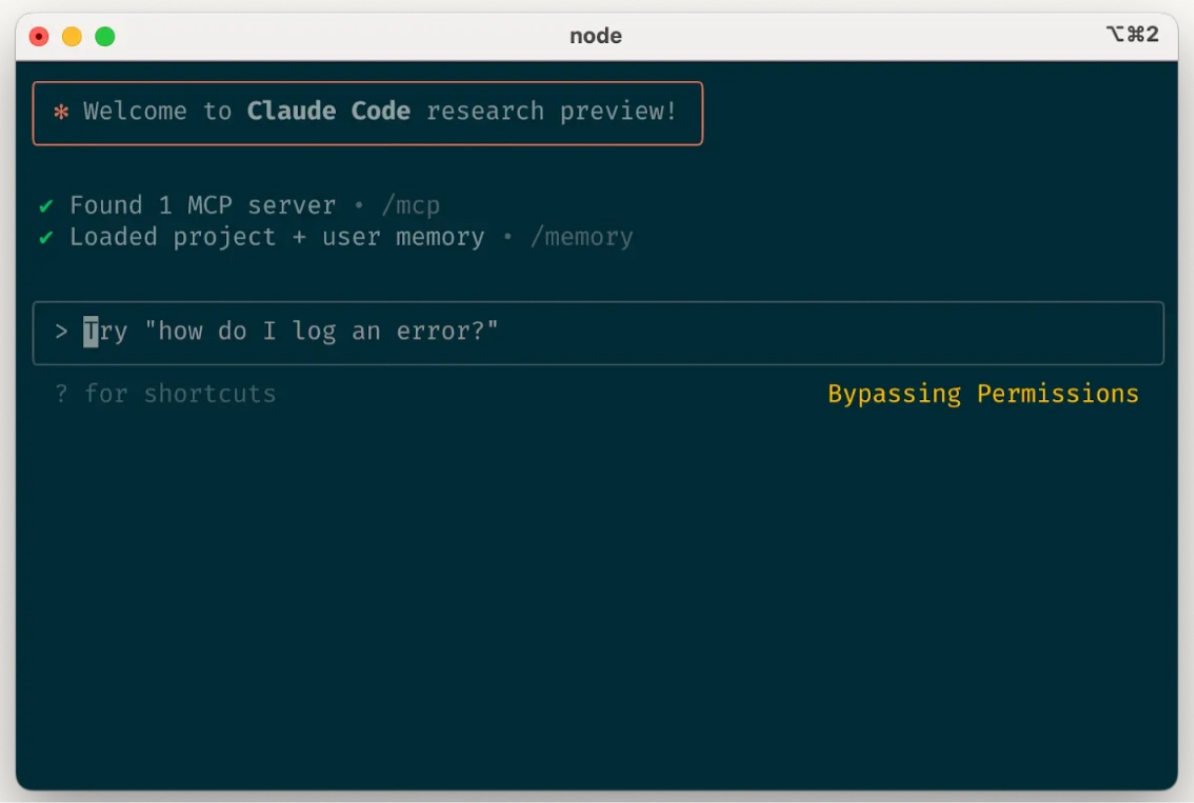This screenshot has height=803, width=1194.
Task: Click the green checkmark beside Found 1 MCP server
Action: pos(46,206)
